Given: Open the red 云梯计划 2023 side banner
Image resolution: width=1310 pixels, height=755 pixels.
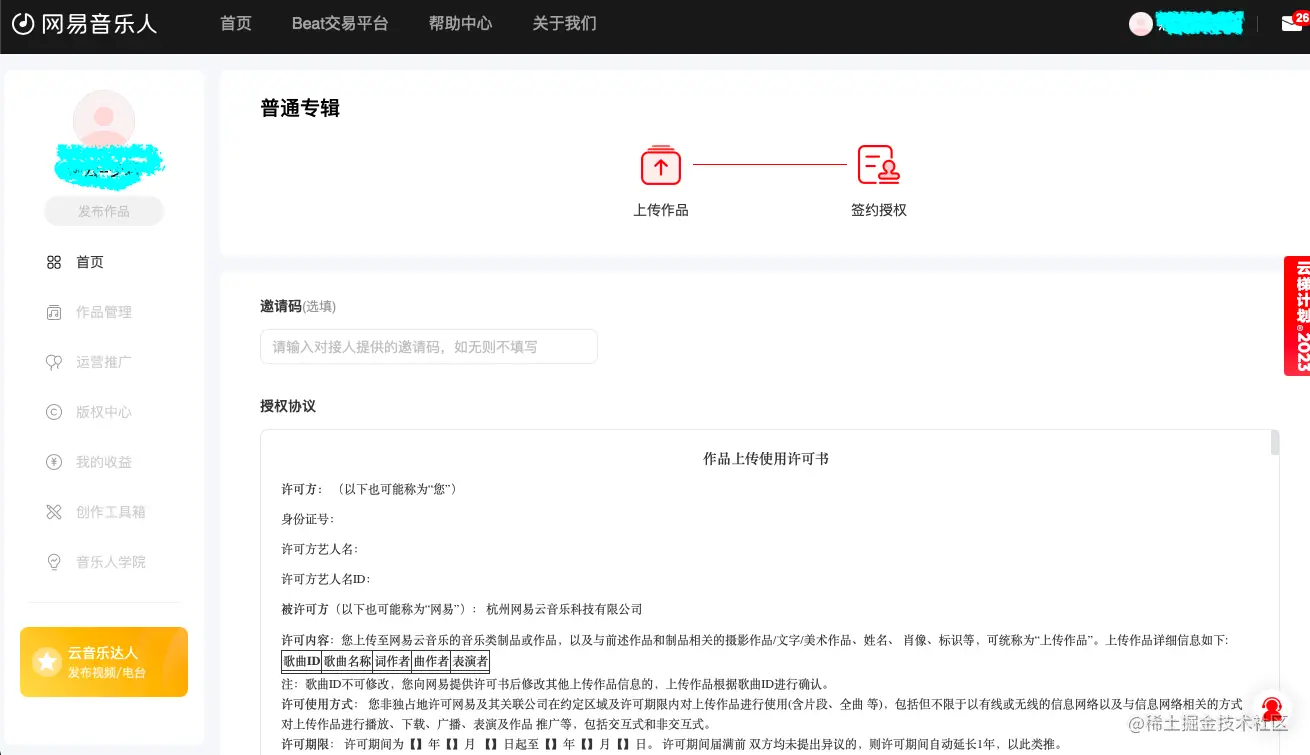Looking at the screenshot, I should [x=1298, y=316].
